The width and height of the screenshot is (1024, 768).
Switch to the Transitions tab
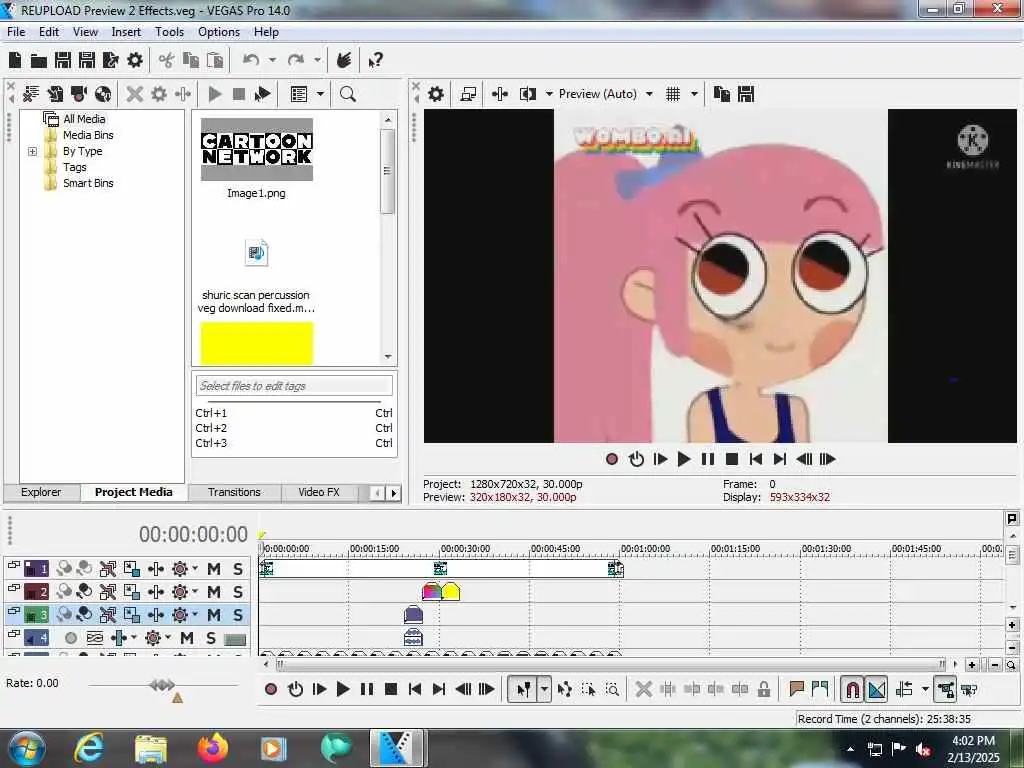coord(234,492)
